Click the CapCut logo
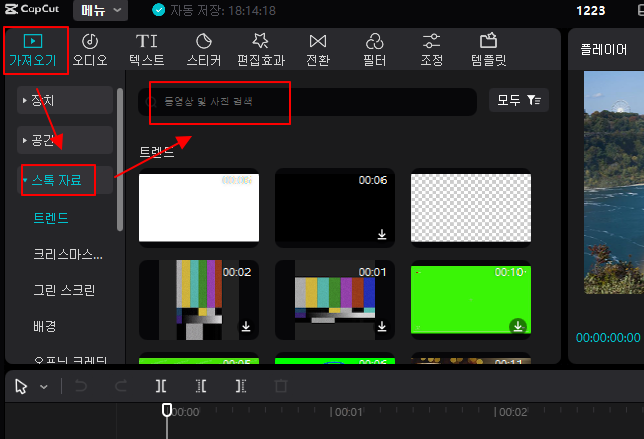Screen dimensions: 644x439 coord(32,9)
